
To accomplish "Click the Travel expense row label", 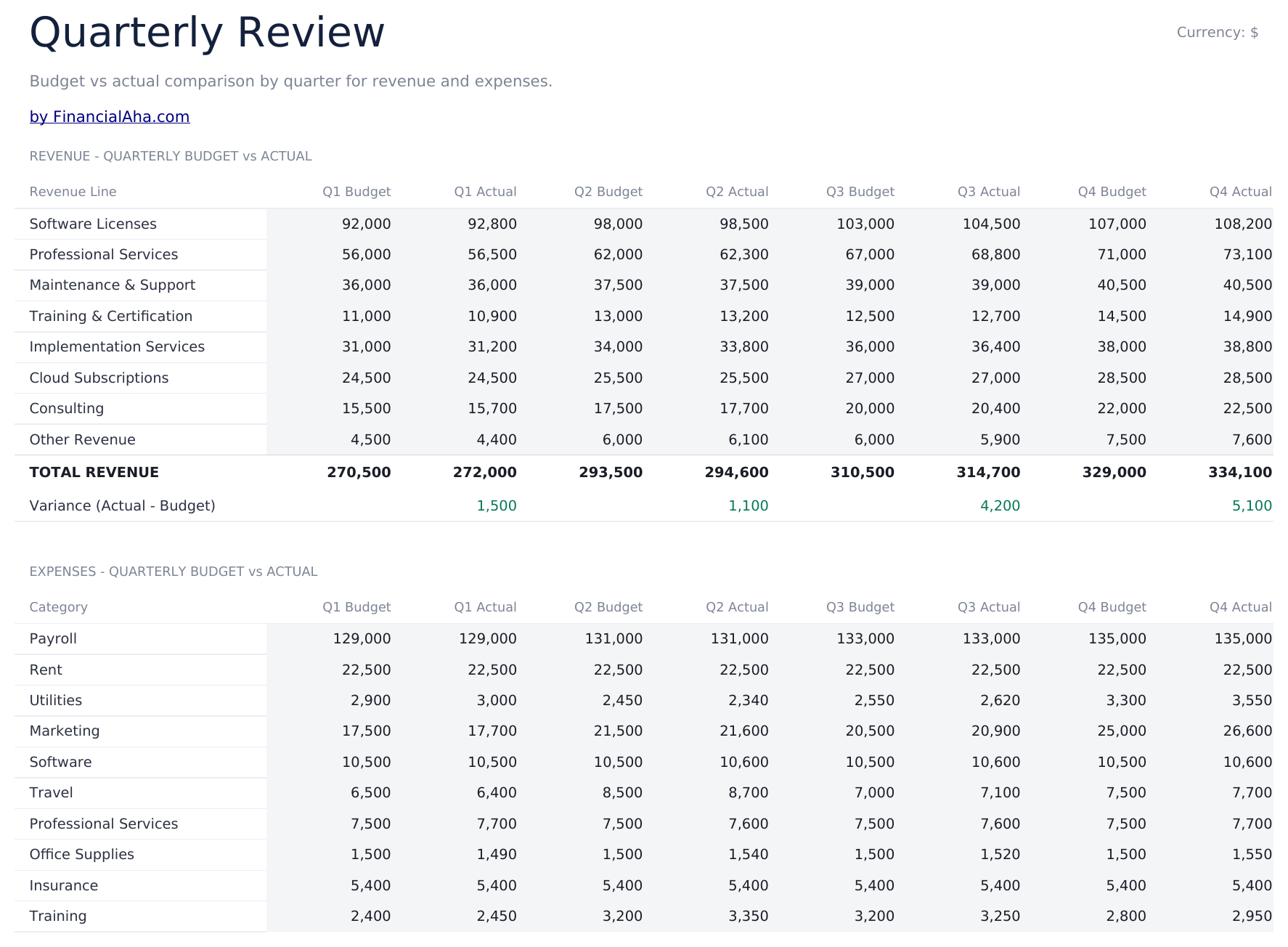I will pos(51,792).
